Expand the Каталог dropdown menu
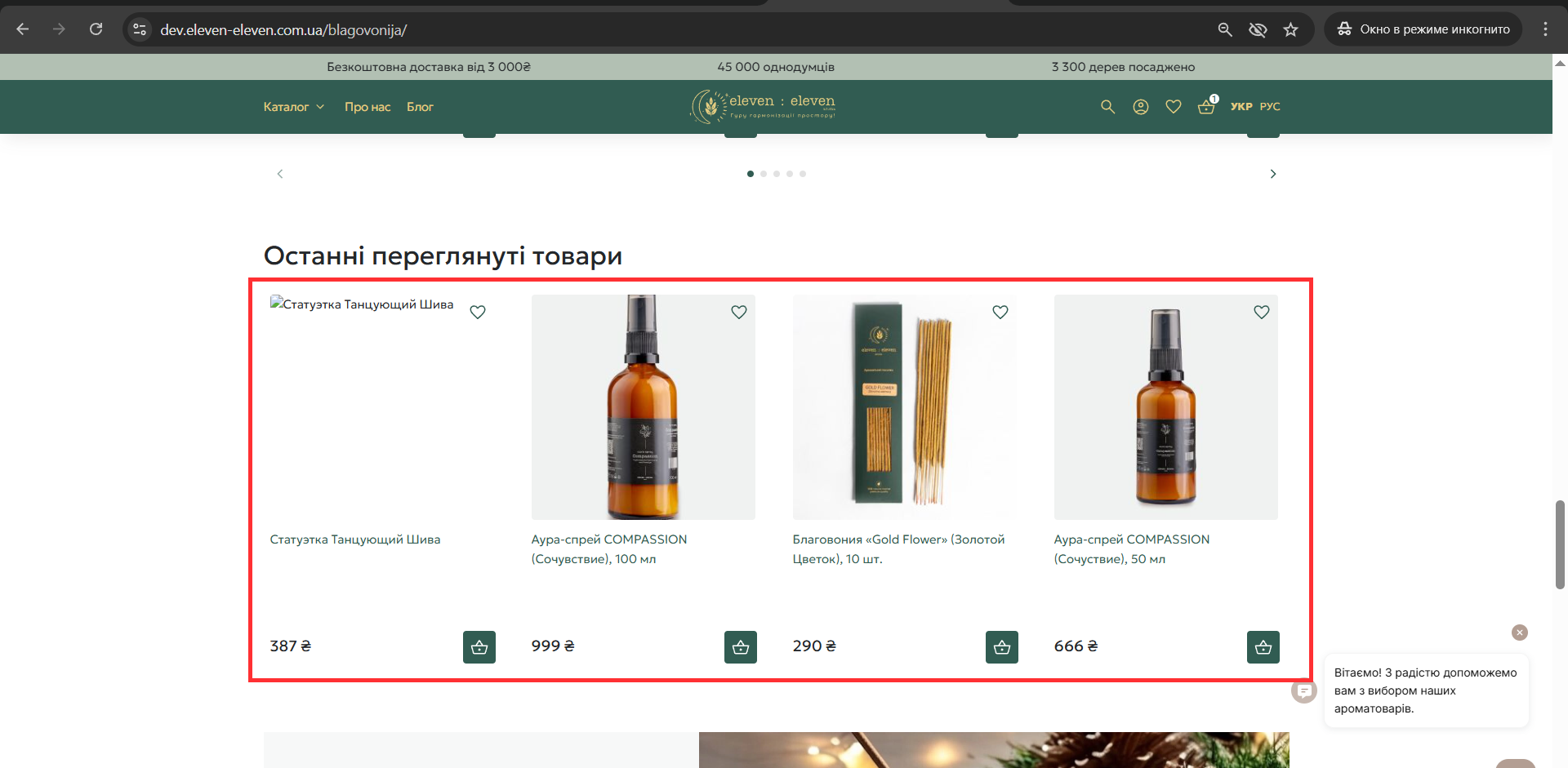The height and width of the screenshot is (768, 1568). tap(294, 107)
